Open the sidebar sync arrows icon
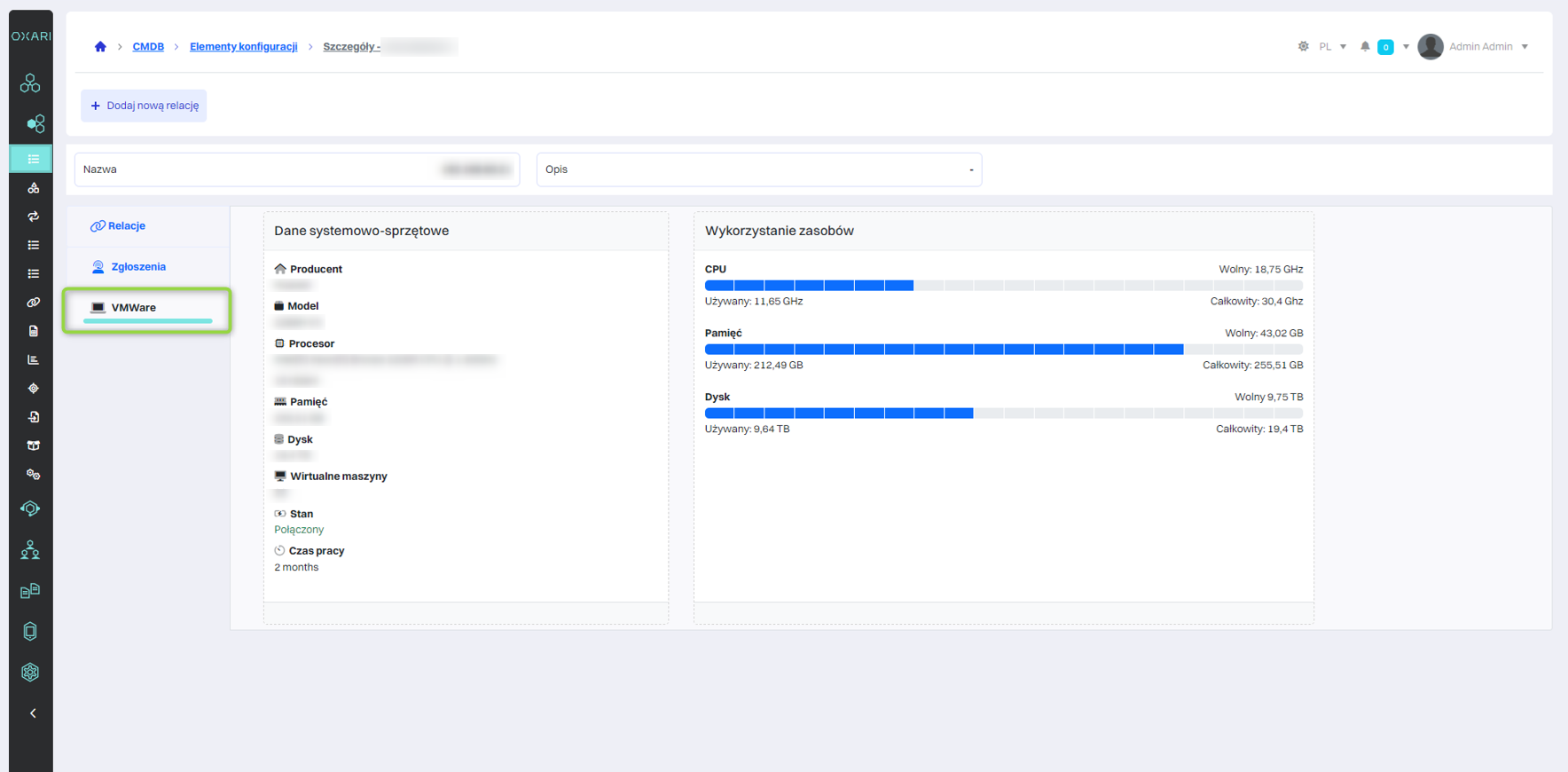This screenshot has width=1568, height=772. click(x=33, y=217)
